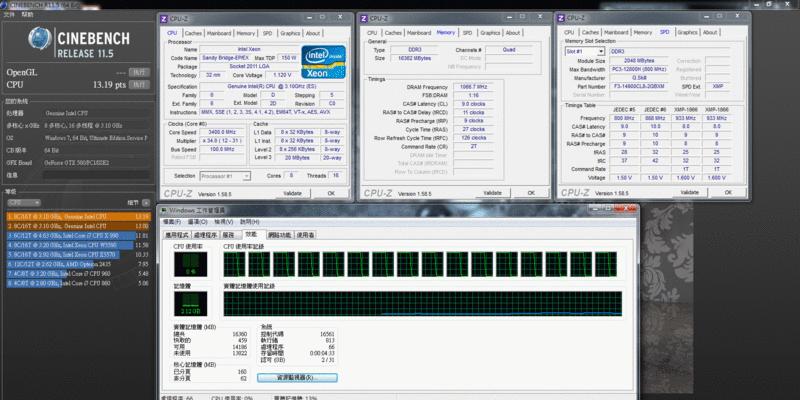The image size is (800, 400).
Task: Switch to 使用者 tab in Task Manager
Action: click(x=305, y=235)
